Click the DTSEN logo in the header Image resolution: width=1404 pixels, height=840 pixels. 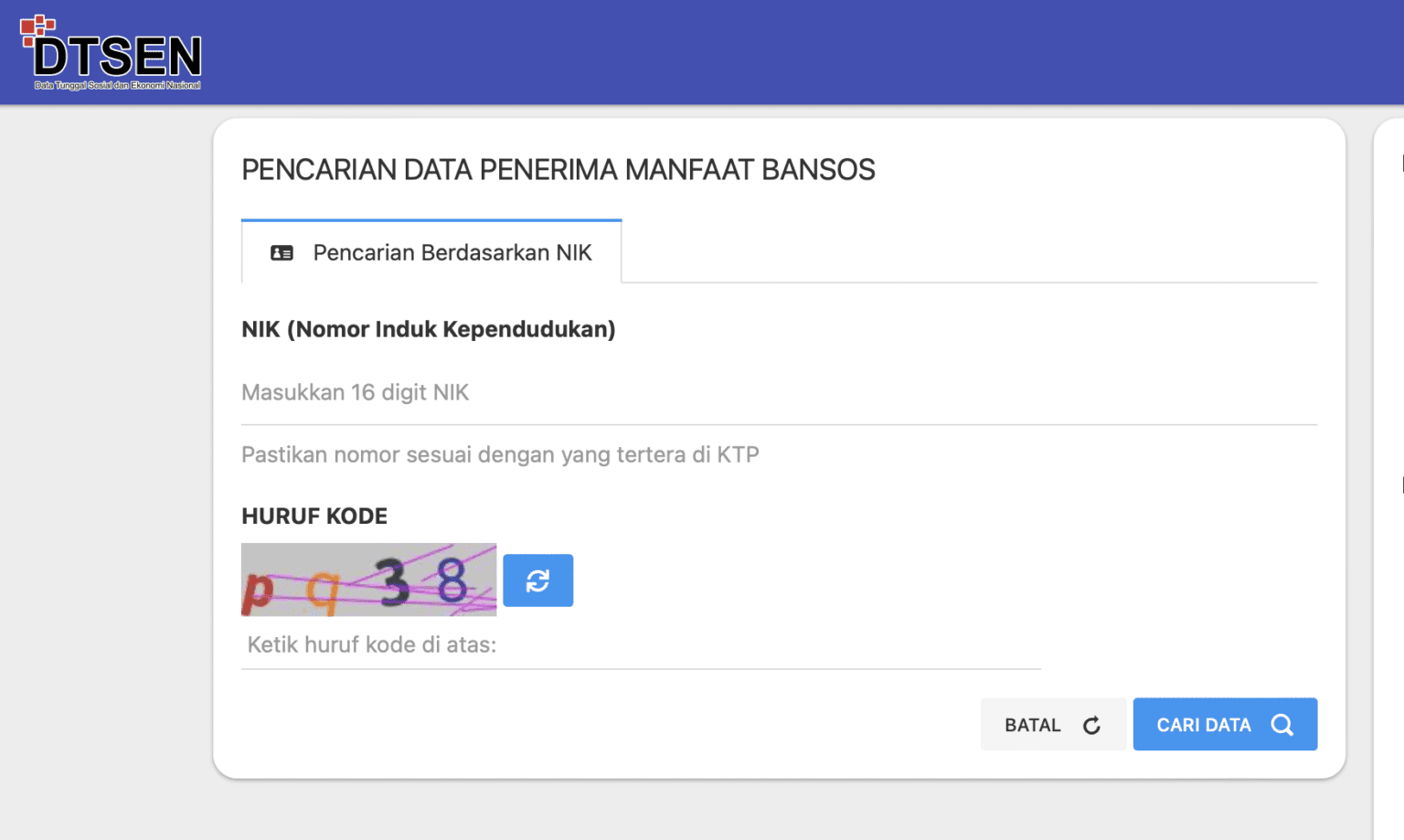(110, 53)
